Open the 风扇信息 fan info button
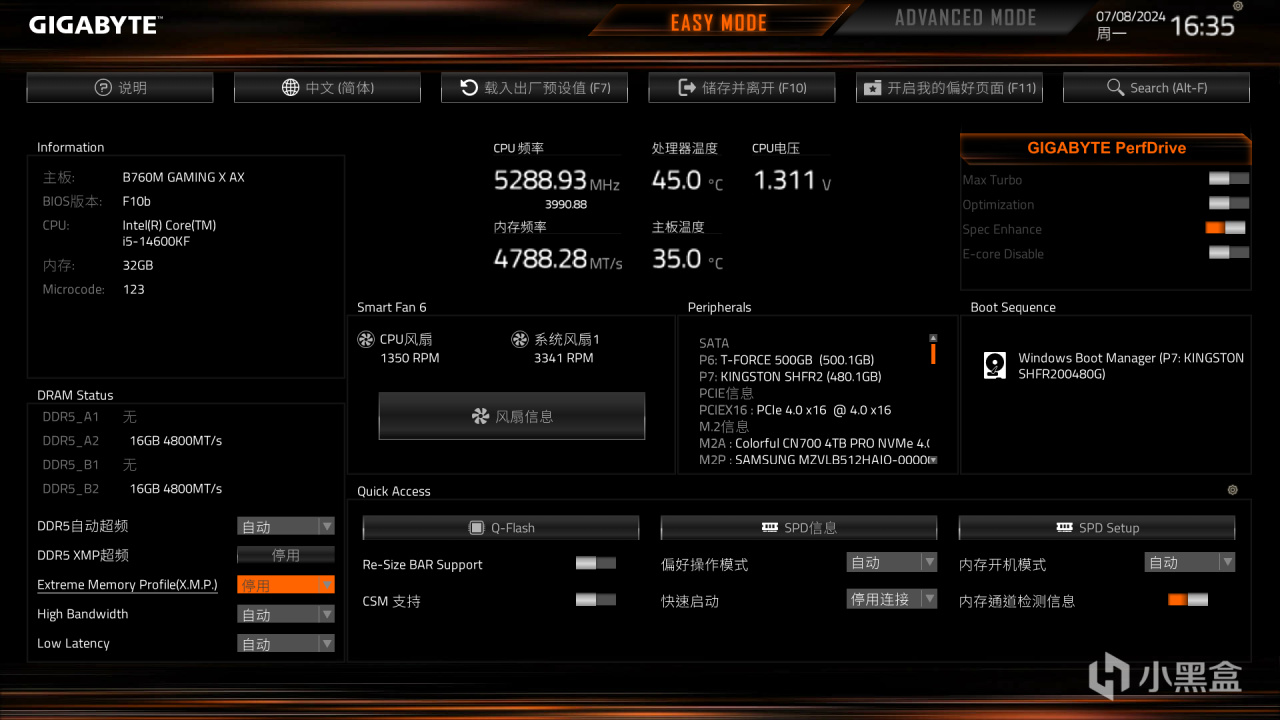 click(512, 416)
